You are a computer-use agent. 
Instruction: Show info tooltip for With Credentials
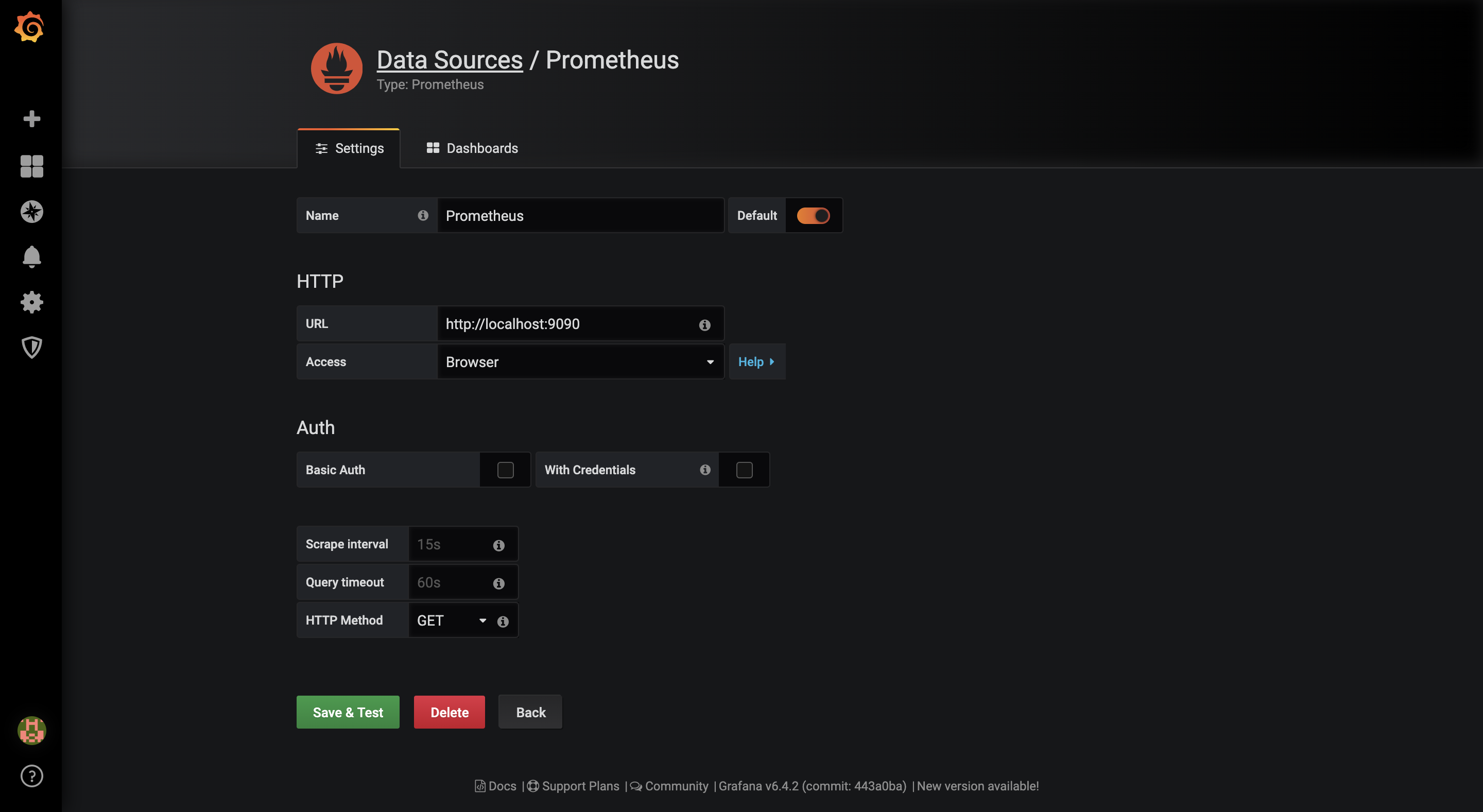pyautogui.click(x=705, y=470)
